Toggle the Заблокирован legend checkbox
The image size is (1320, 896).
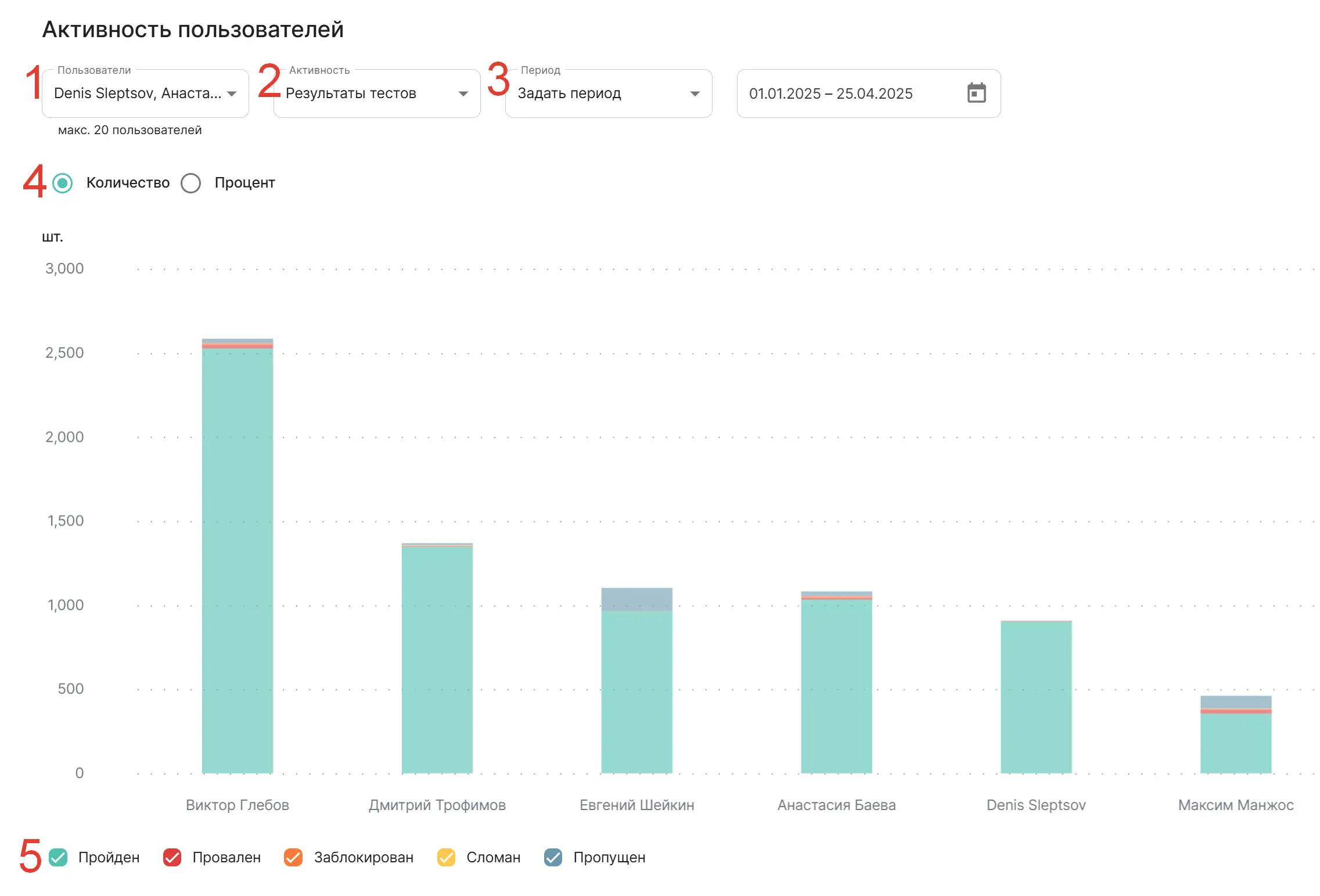tap(293, 857)
